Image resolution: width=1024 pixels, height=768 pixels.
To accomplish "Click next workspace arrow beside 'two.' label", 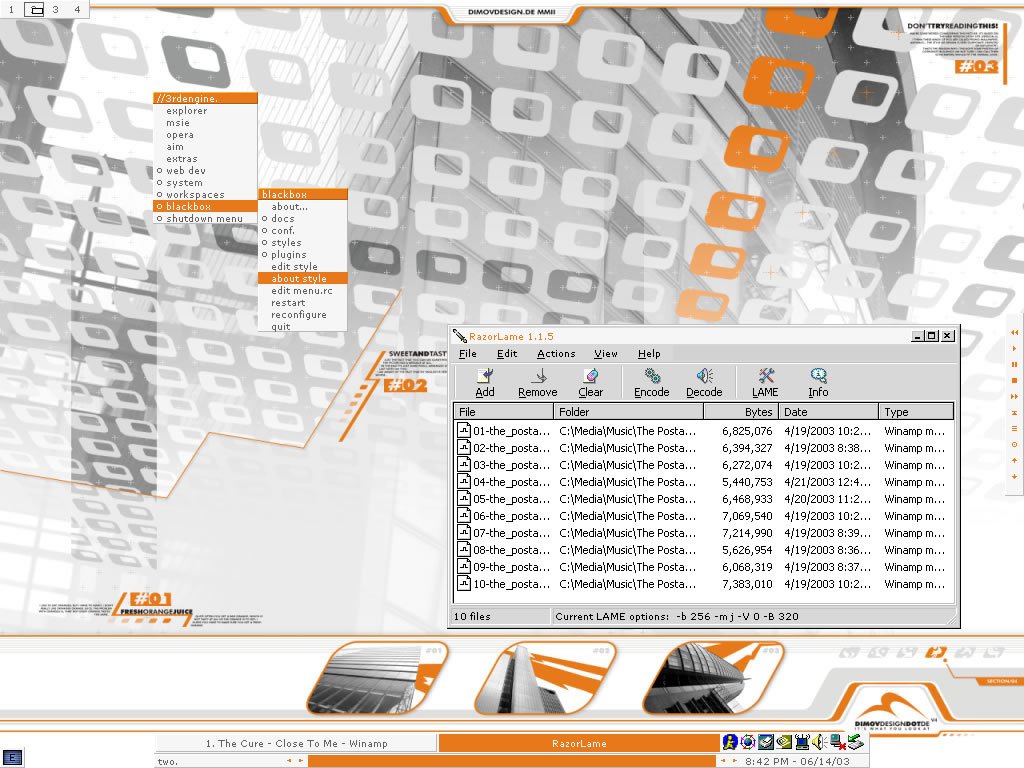I will [x=300, y=760].
